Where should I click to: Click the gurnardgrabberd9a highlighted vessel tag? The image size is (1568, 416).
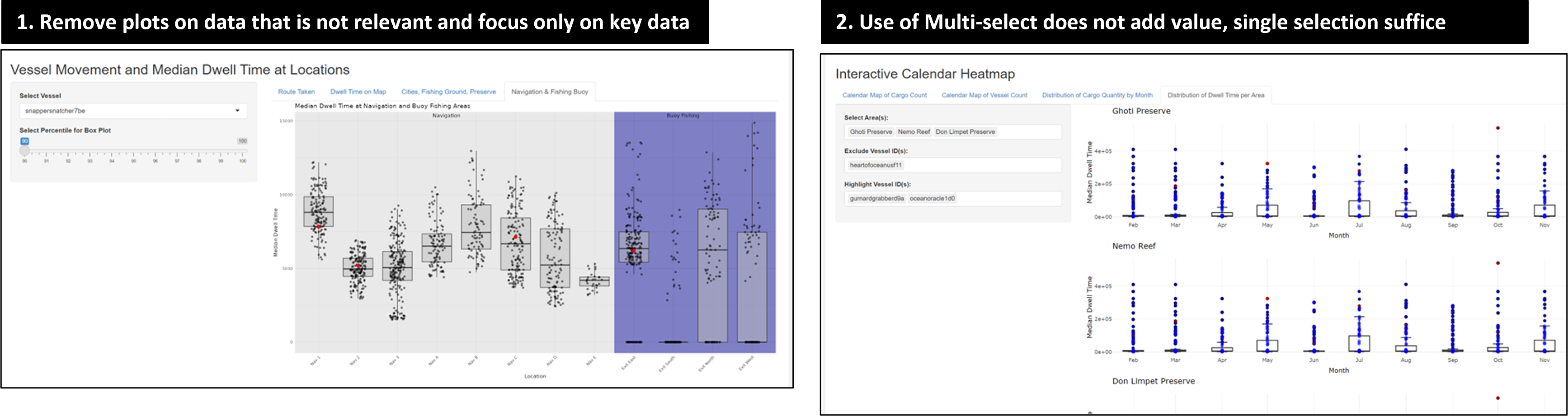[x=876, y=198]
